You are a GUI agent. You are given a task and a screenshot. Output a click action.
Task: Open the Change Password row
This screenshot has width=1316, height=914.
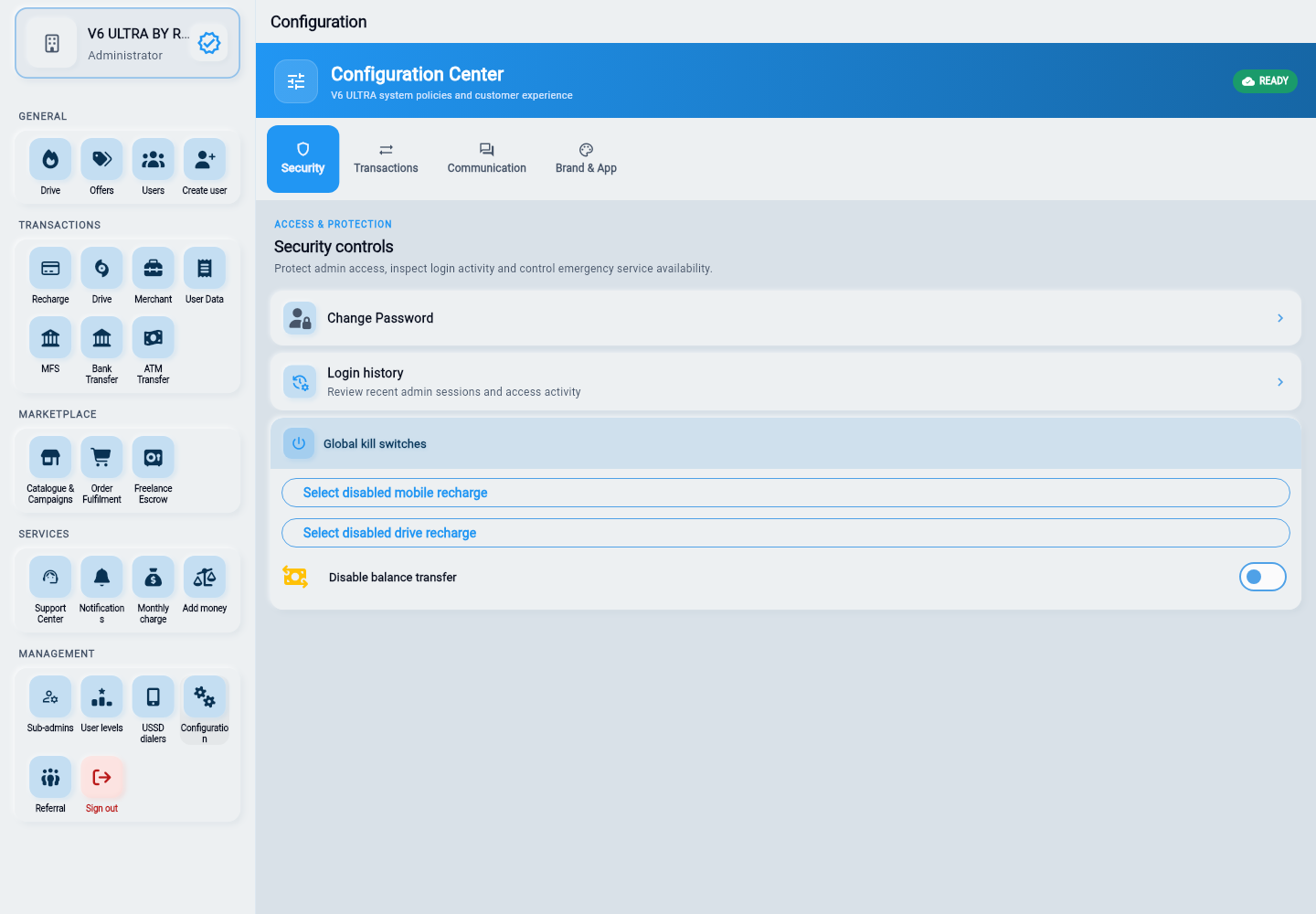tap(785, 318)
